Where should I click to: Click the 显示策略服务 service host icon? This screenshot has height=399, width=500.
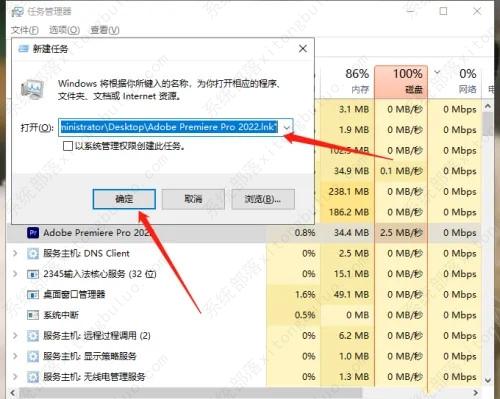[33, 356]
